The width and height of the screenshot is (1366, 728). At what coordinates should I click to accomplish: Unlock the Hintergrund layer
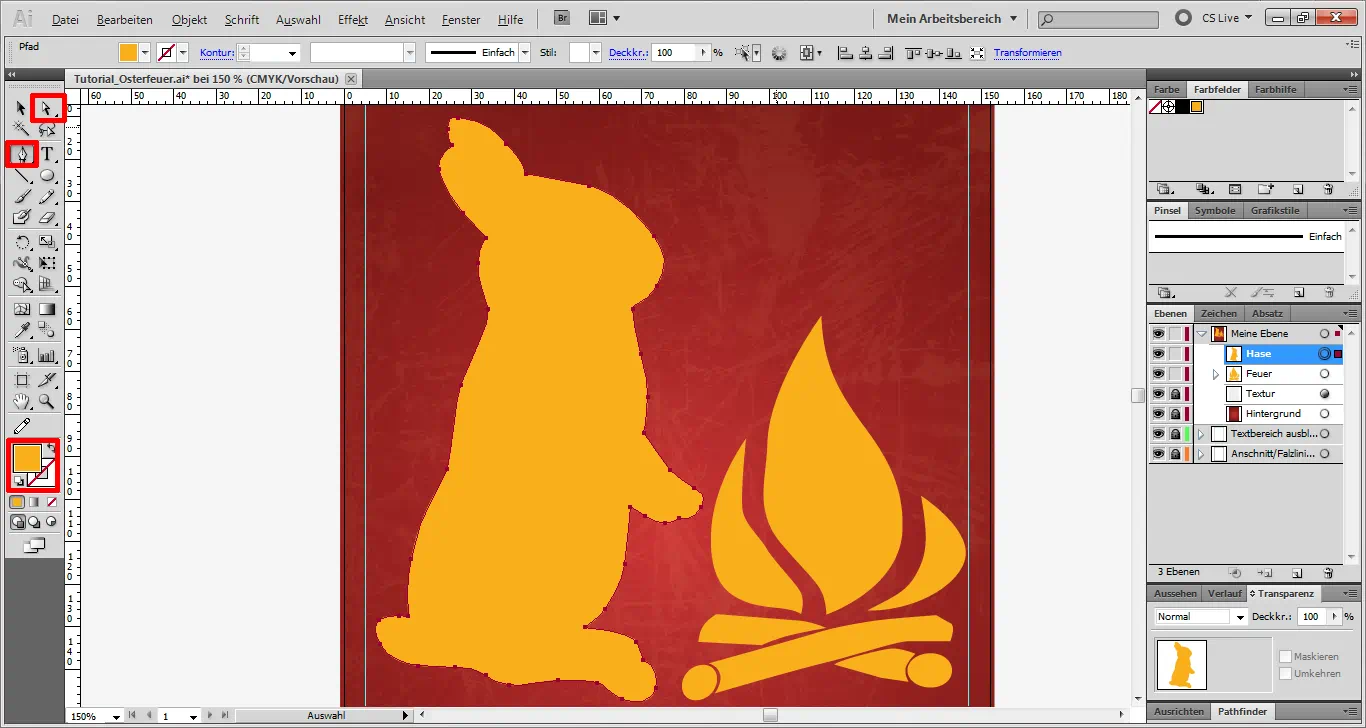pyautogui.click(x=1175, y=413)
